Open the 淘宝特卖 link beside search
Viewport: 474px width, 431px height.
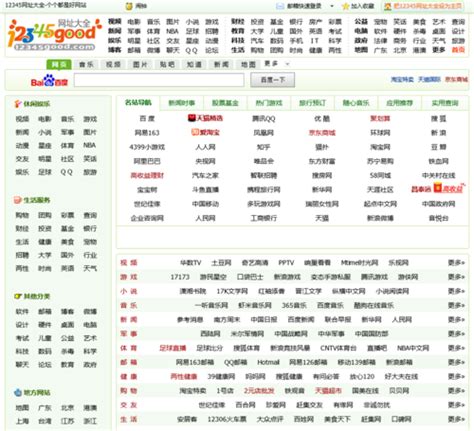[402, 79]
